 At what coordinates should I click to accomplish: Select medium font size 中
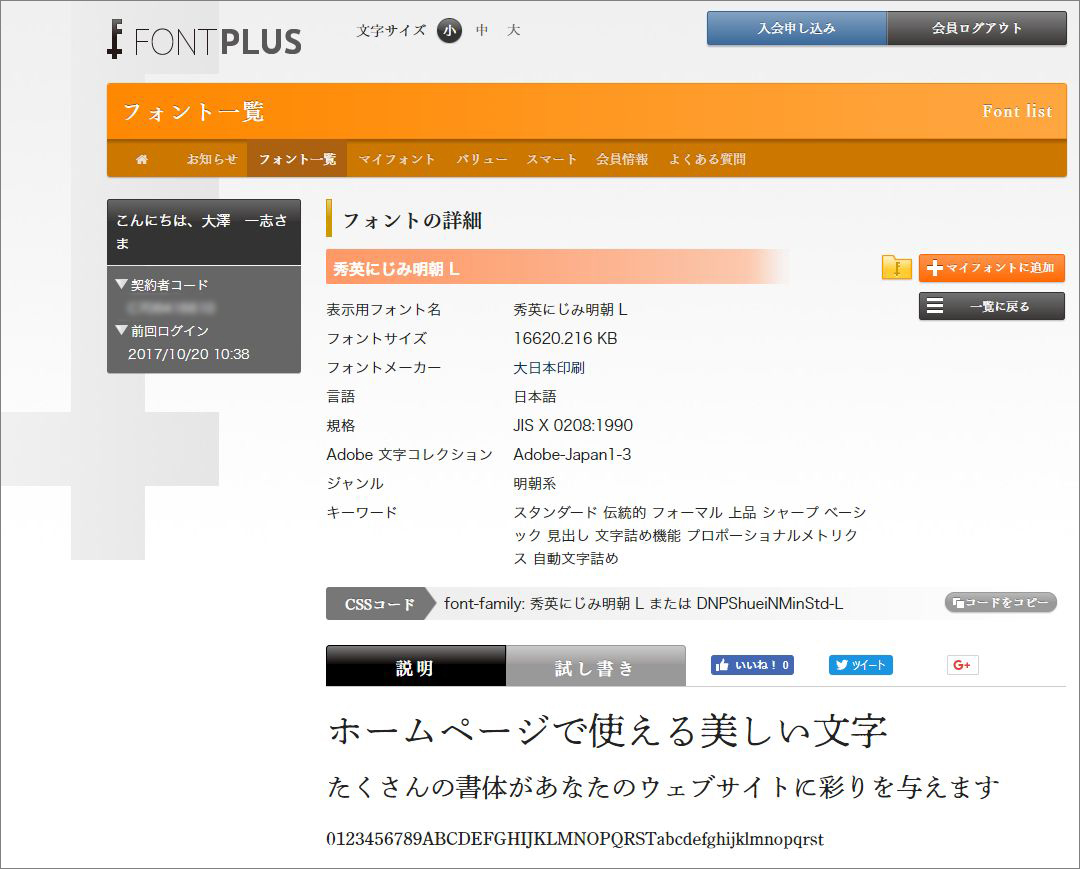point(482,30)
